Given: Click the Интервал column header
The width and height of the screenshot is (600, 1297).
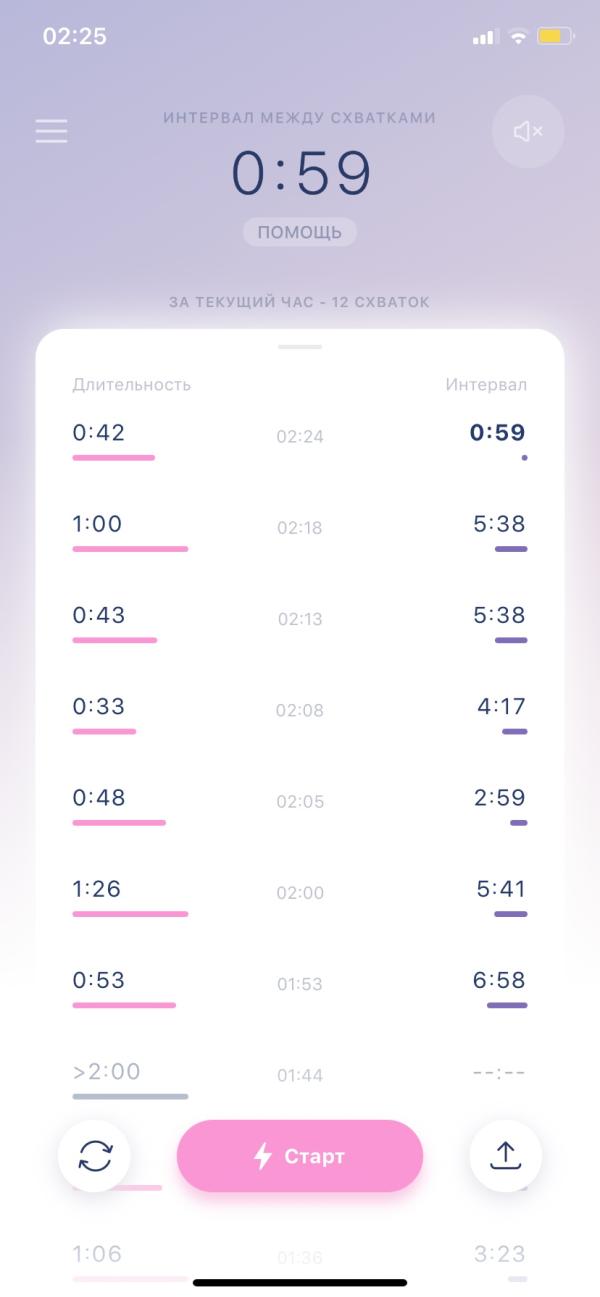Looking at the screenshot, I should (486, 385).
